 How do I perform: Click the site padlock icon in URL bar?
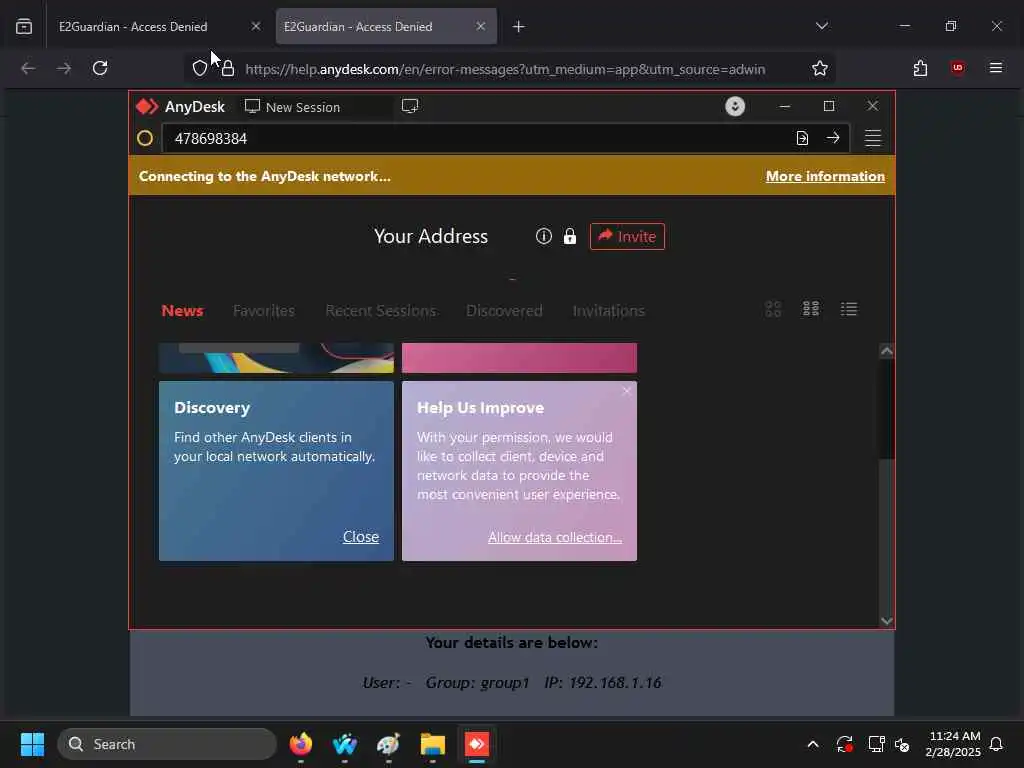[x=227, y=68]
